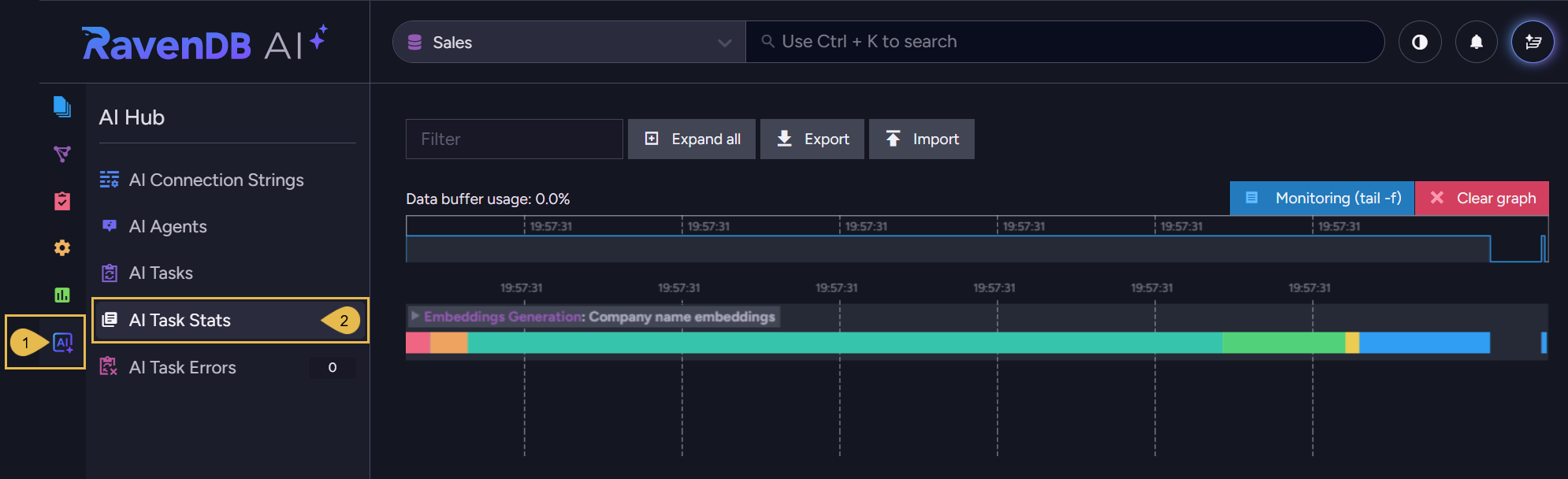Open AI Agents menu item
Viewport: 1568px width, 479px height.
(x=227, y=226)
